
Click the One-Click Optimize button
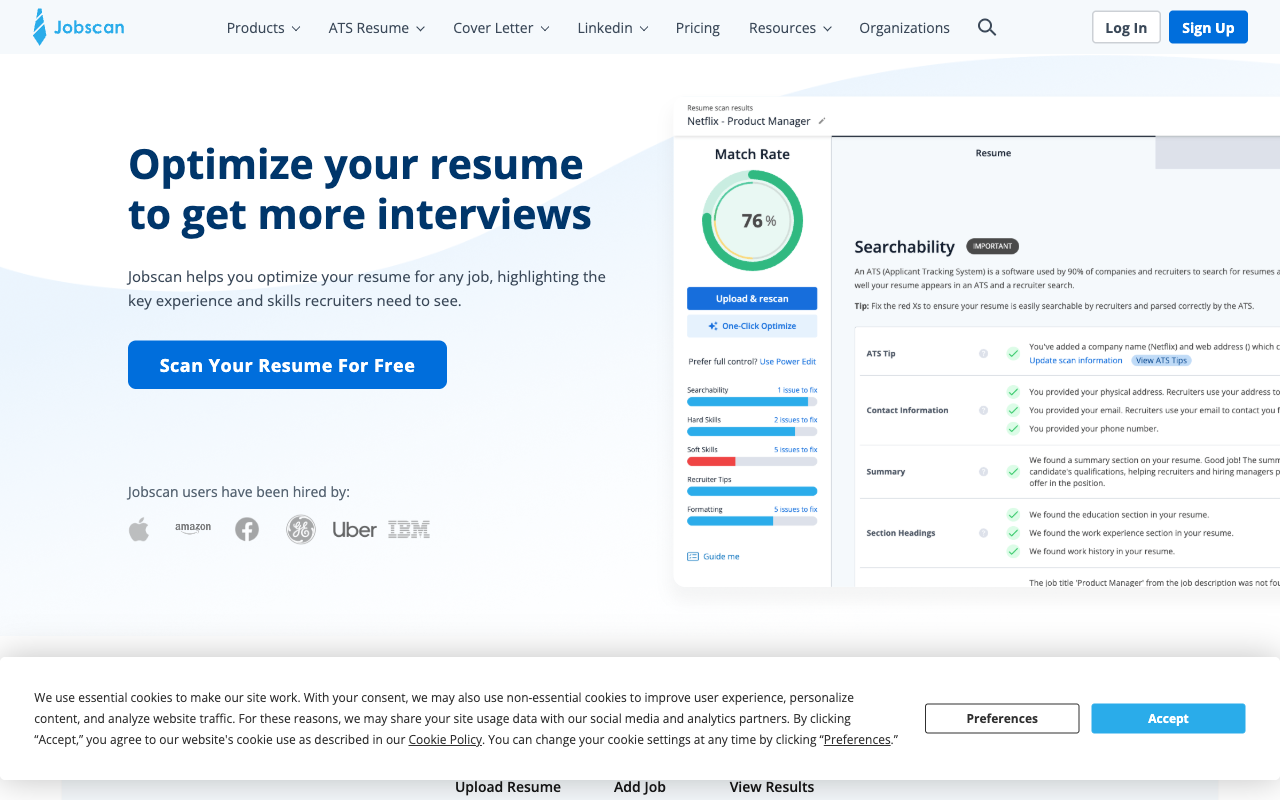coord(752,326)
